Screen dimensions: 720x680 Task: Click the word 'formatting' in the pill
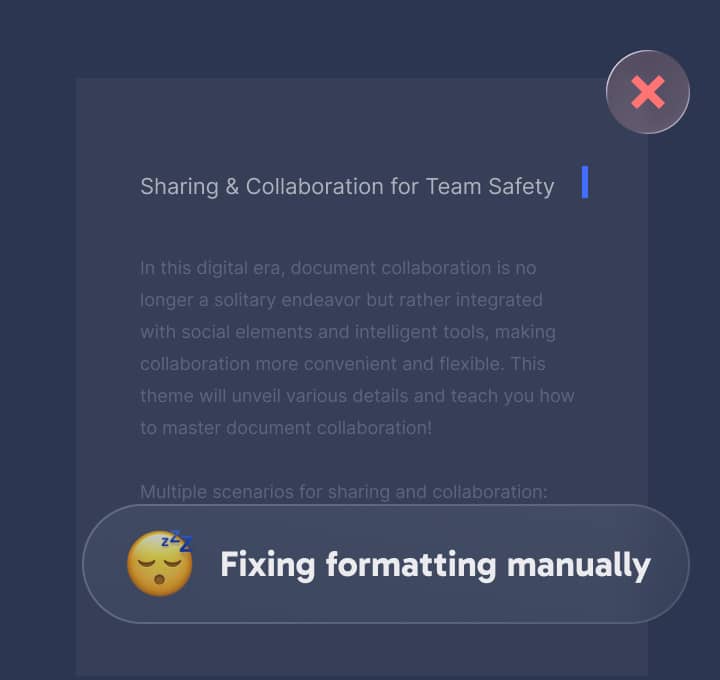411,565
